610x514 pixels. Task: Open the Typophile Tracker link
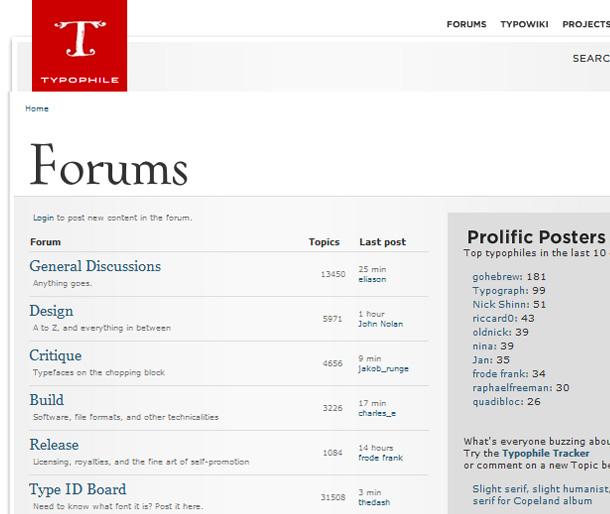coord(545,453)
